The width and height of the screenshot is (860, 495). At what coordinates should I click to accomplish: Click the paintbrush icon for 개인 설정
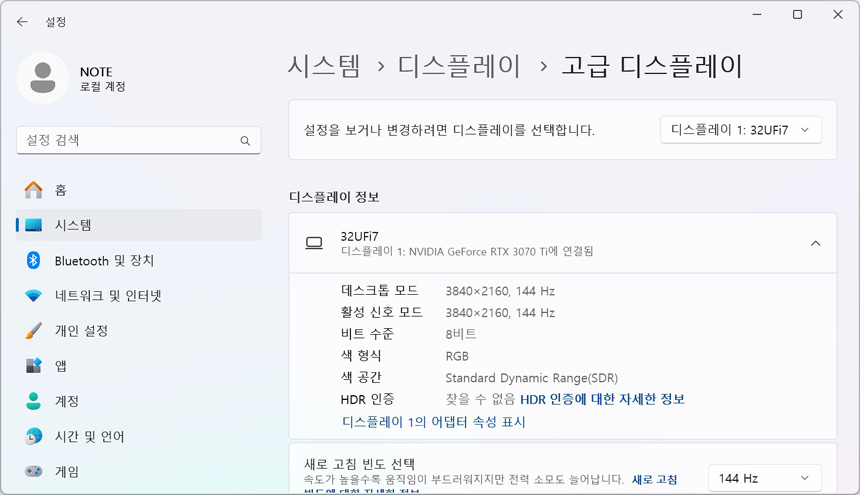34,331
